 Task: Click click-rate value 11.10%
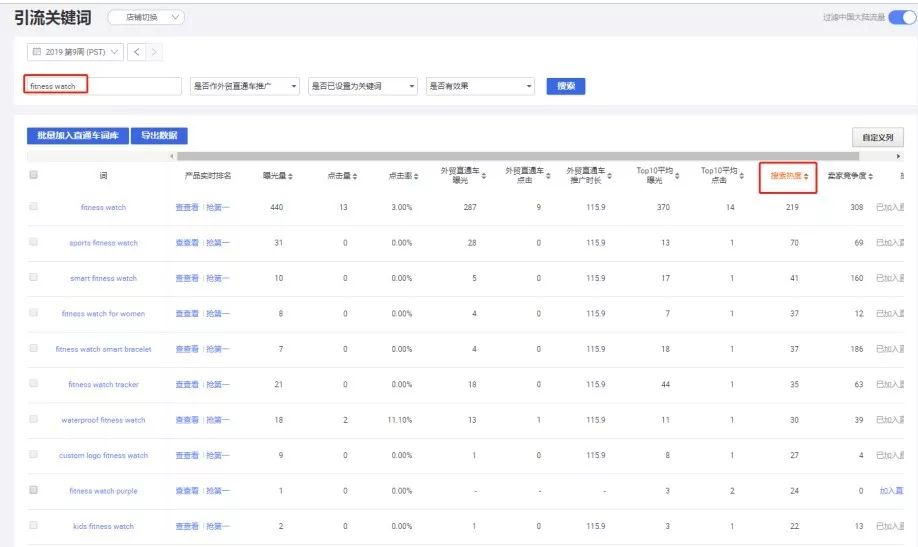tap(400, 420)
